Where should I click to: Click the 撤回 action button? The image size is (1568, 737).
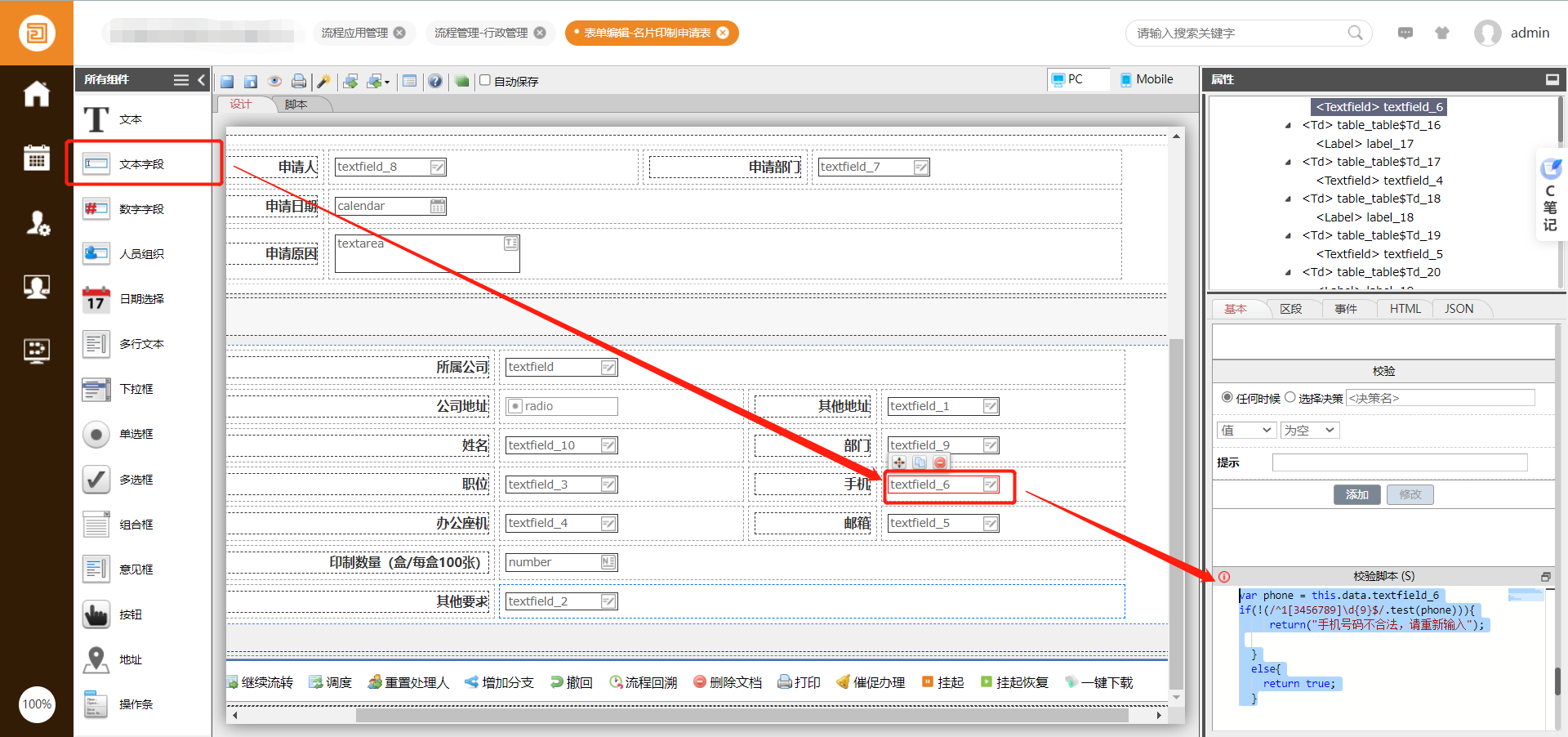pyautogui.click(x=572, y=682)
